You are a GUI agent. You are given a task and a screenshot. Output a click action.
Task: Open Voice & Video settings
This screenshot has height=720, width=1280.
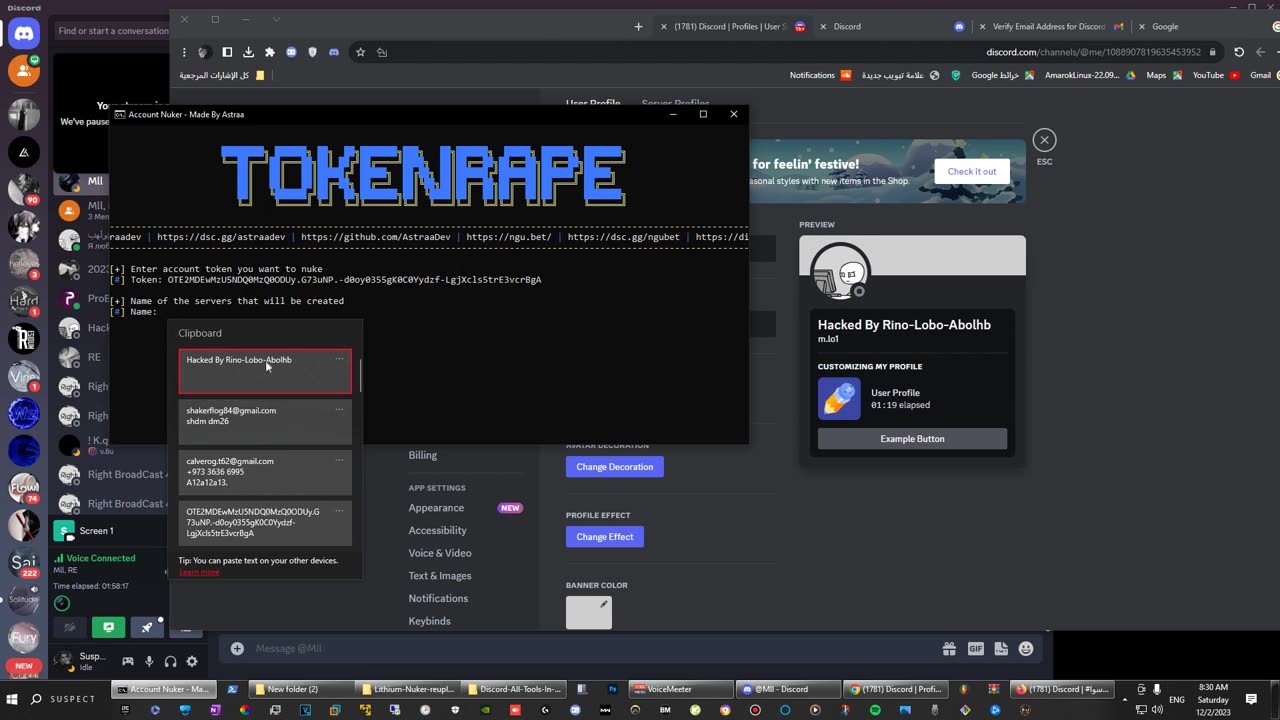point(440,553)
